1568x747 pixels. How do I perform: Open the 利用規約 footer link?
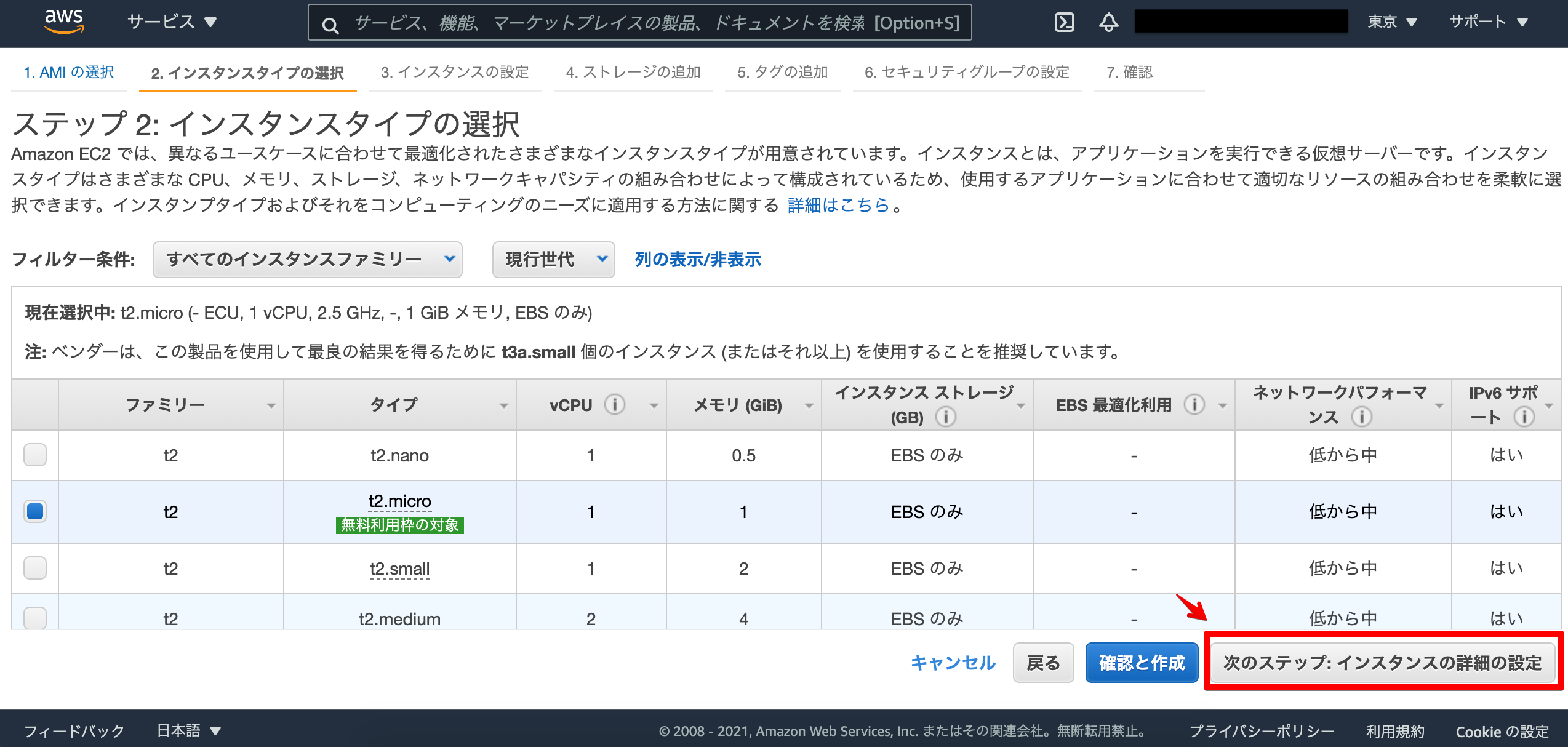[x=1395, y=731]
